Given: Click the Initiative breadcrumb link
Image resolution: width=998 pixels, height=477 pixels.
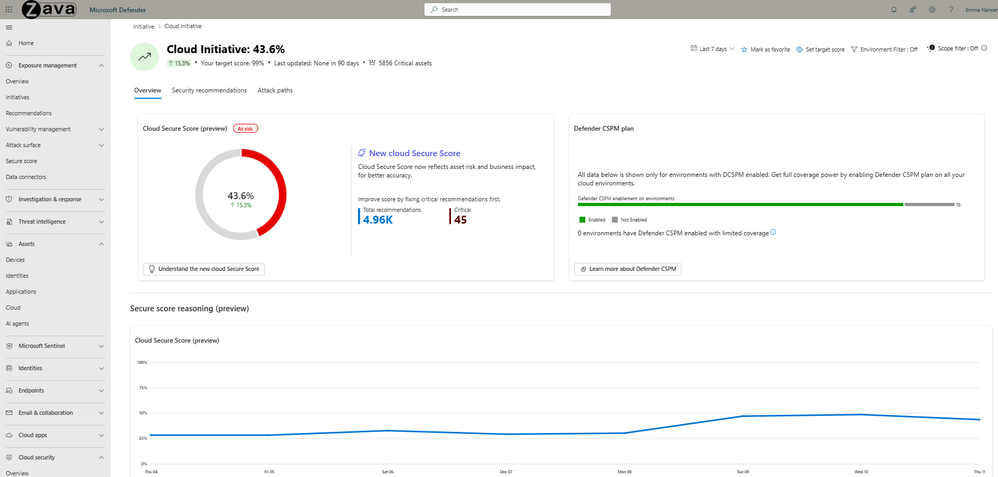Looking at the screenshot, I should tap(144, 27).
